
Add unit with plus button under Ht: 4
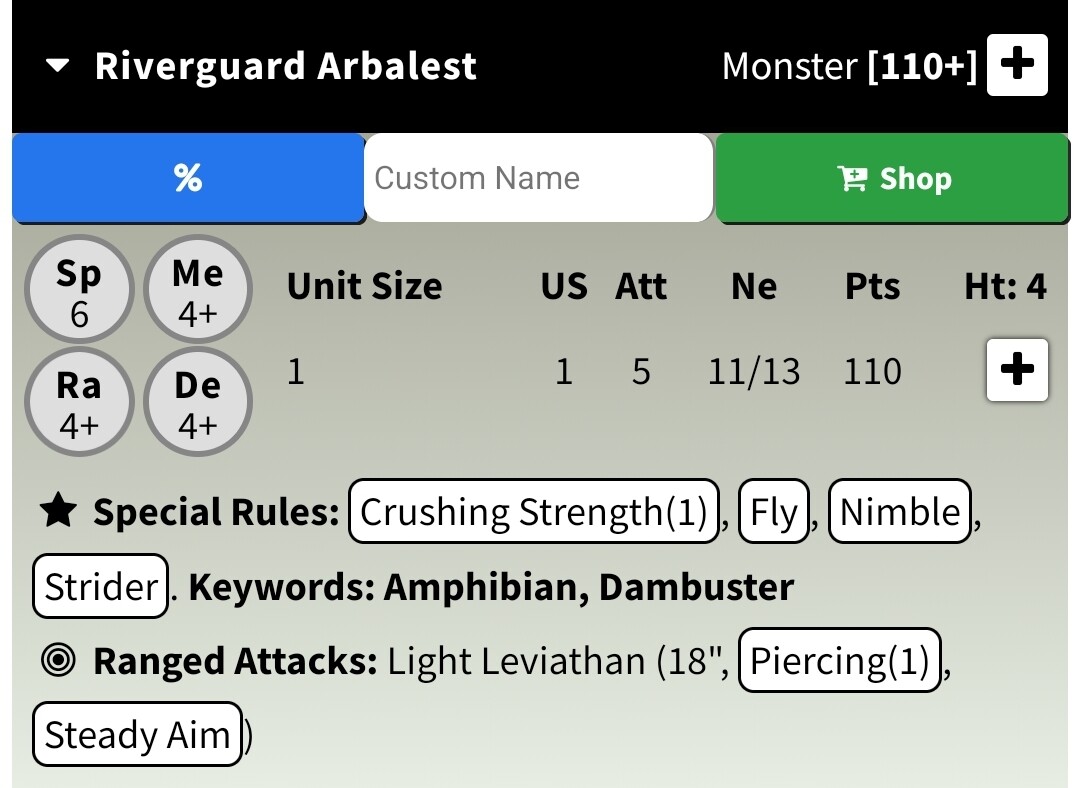1017,370
